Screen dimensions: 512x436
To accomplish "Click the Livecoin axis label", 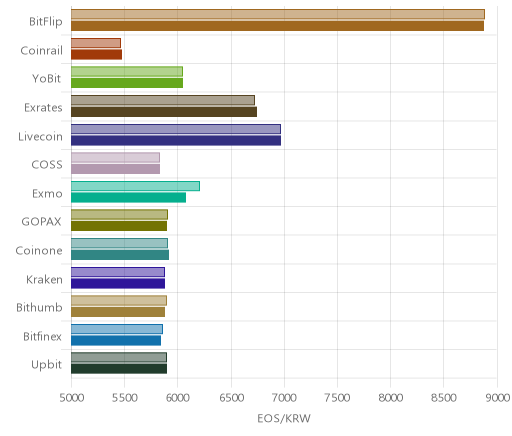I will [x=40, y=137].
